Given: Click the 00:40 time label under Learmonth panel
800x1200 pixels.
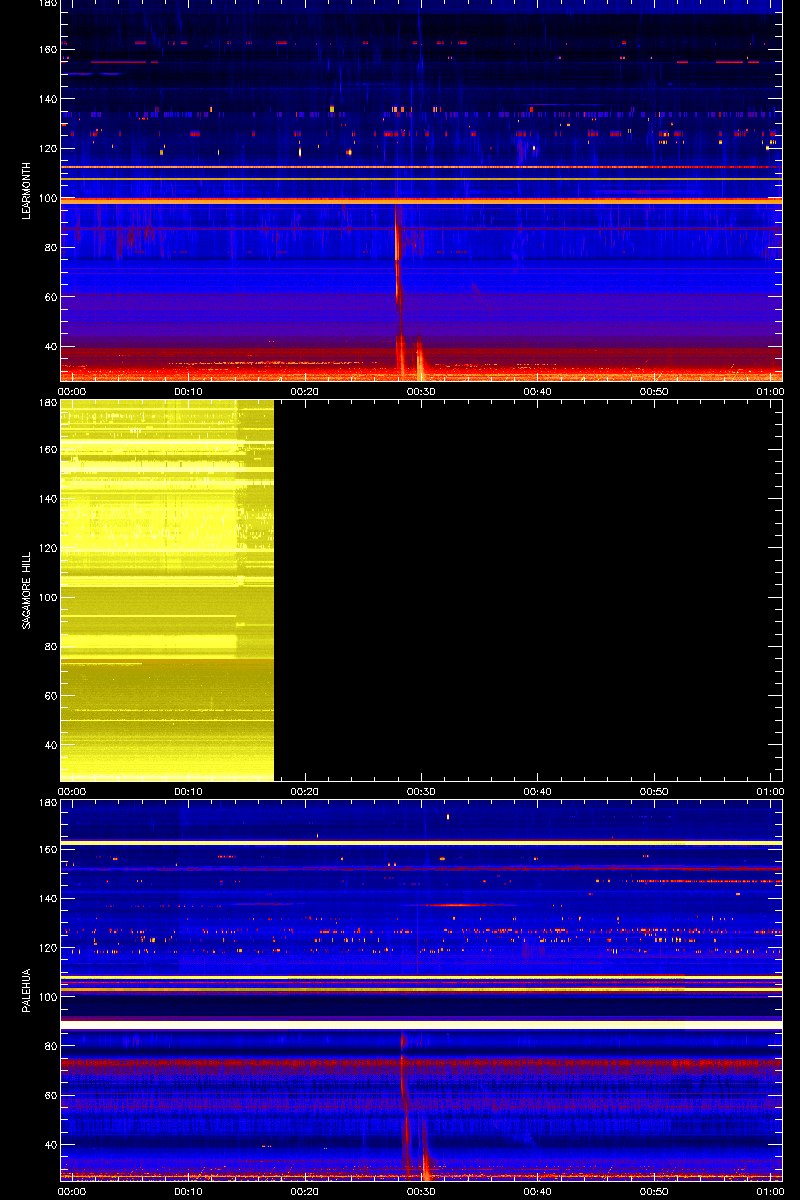Looking at the screenshot, I should pos(538,392).
